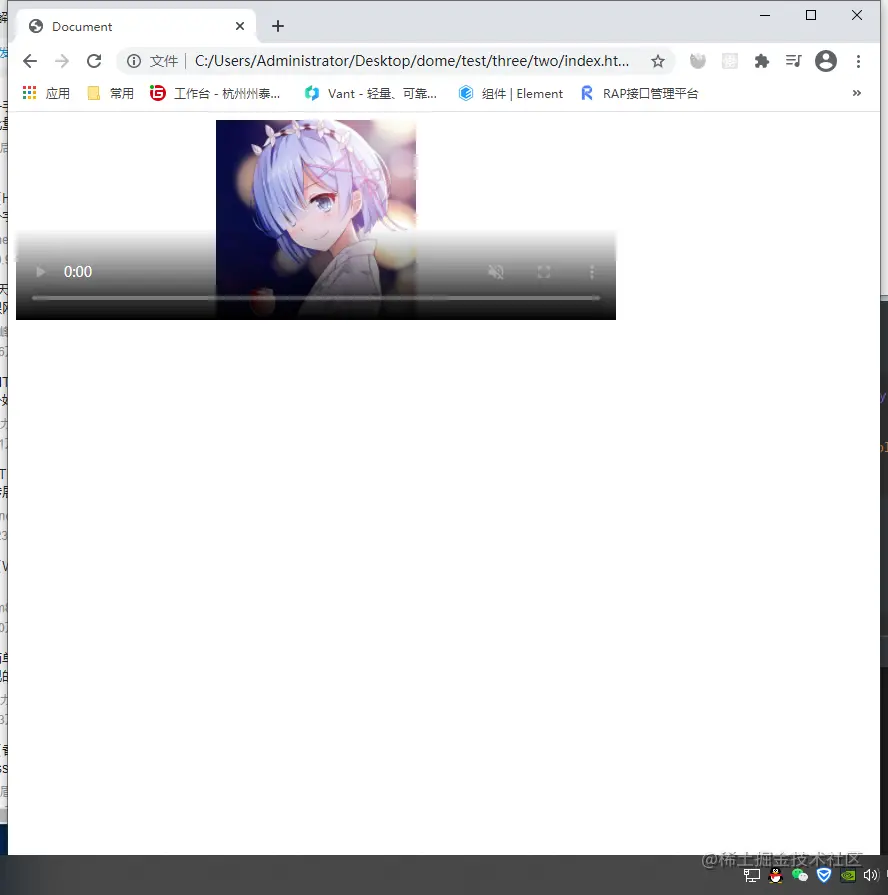The image size is (888, 895).
Task: Click the media playlist icon in toolbar
Action: click(793, 61)
